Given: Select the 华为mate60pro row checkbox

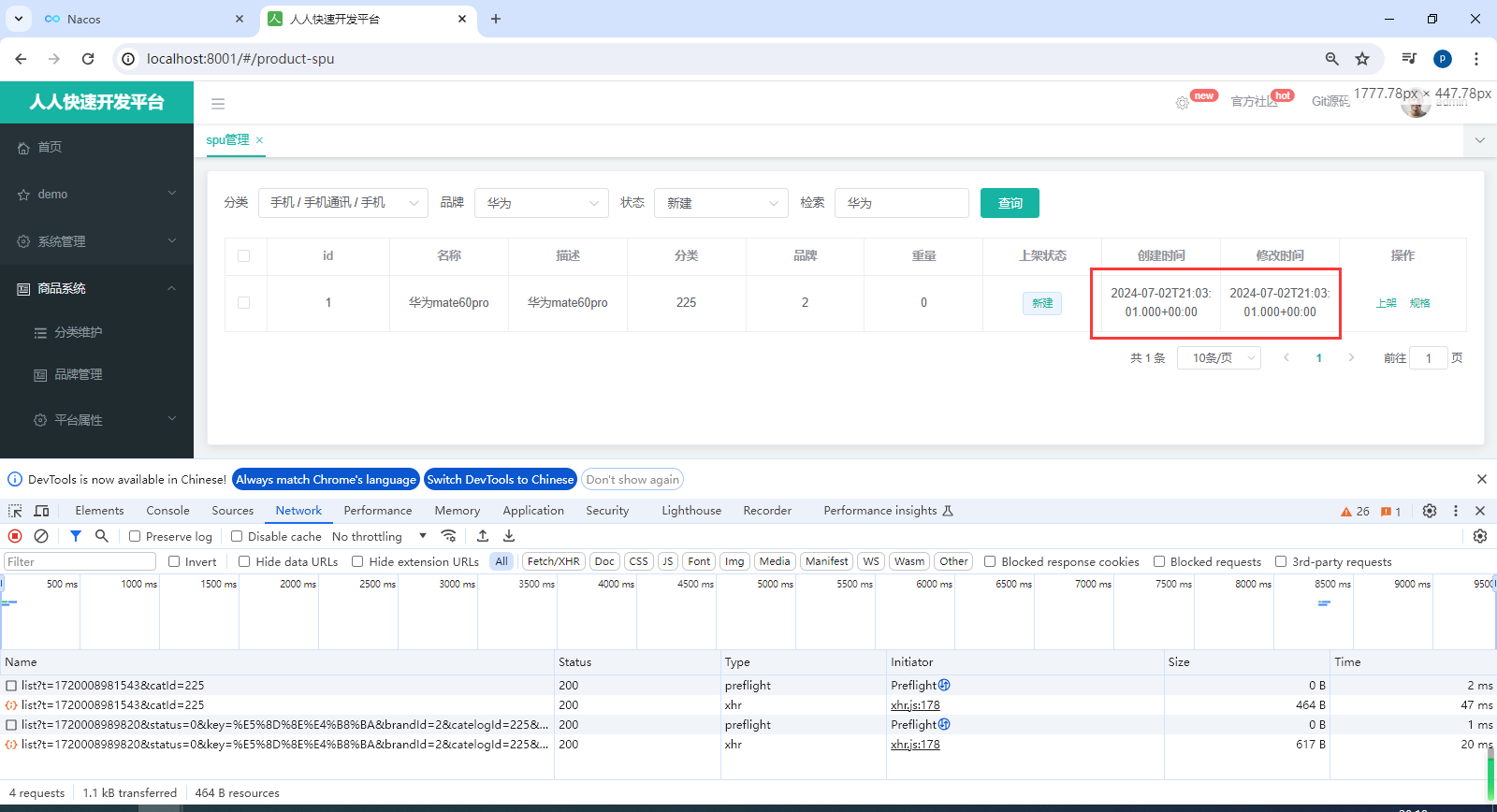Looking at the screenshot, I should (244, 303).
